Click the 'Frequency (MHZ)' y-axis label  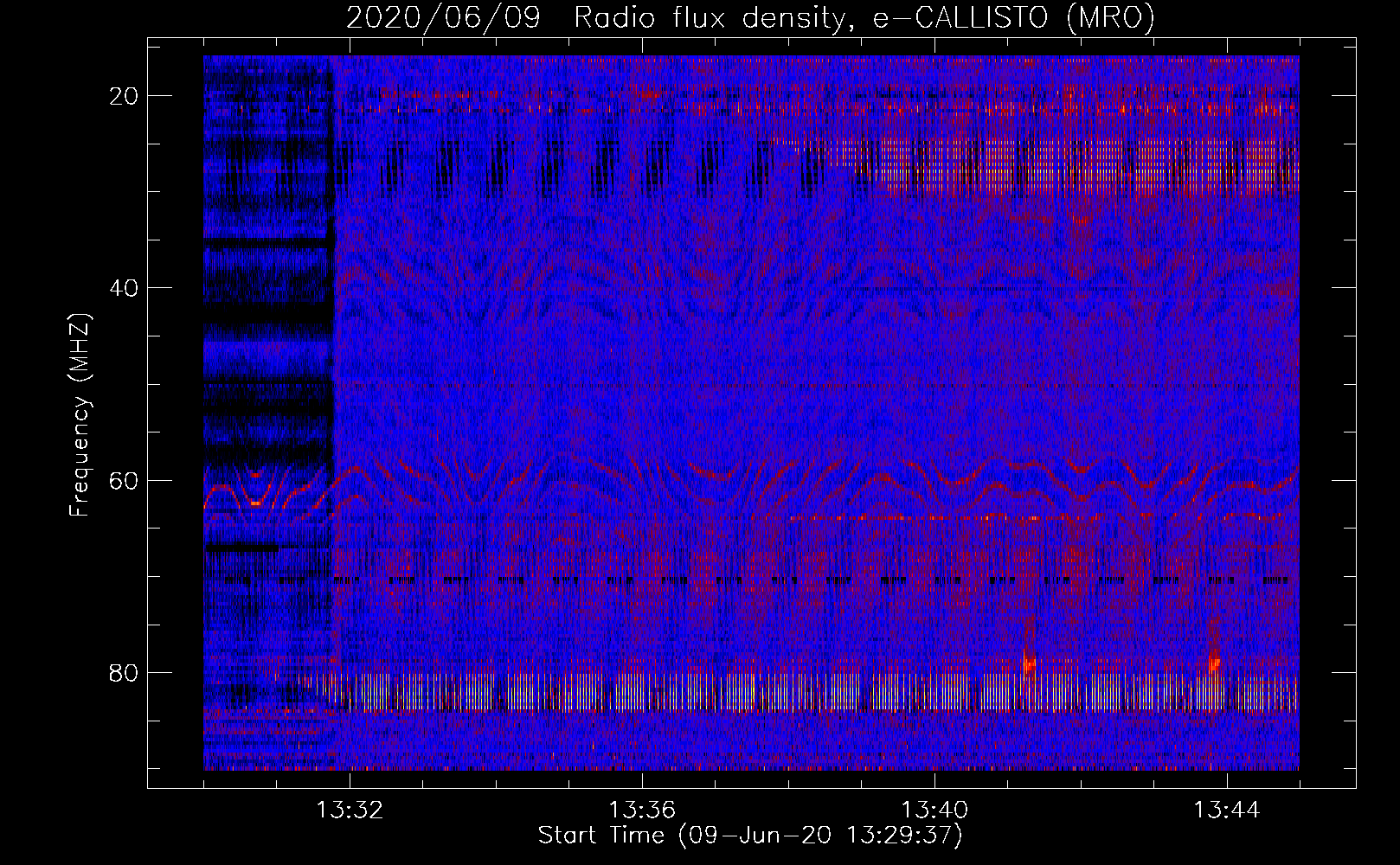coord(79,415)
